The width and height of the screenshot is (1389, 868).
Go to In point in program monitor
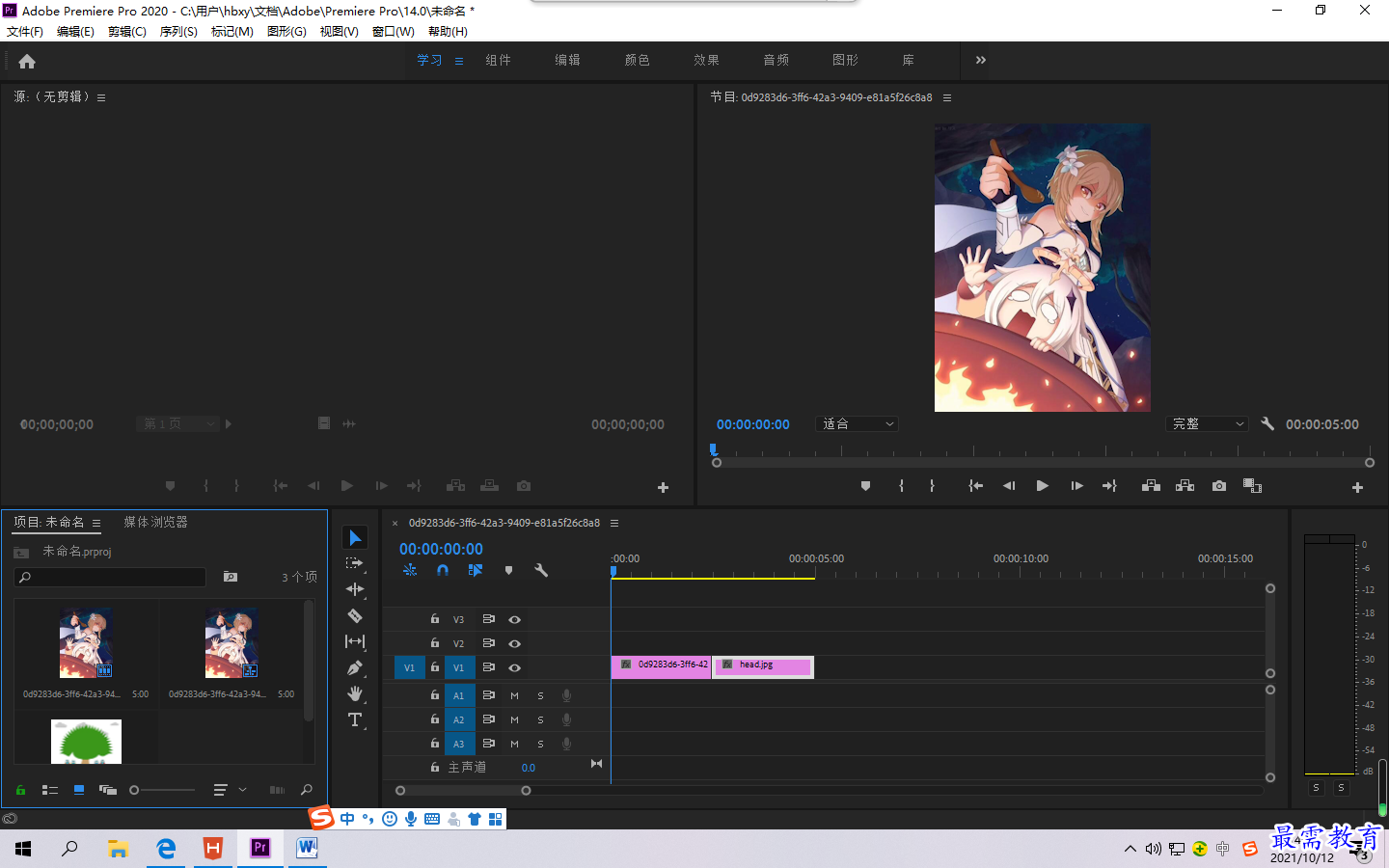coord(975,486)
